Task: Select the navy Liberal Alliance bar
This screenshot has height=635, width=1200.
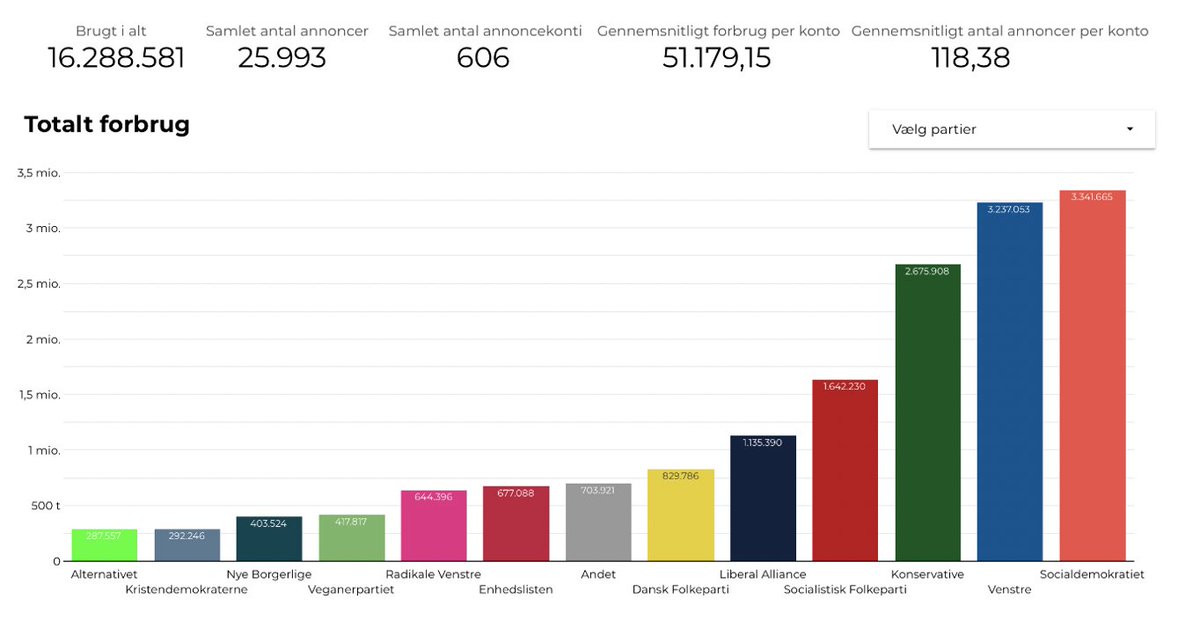Action: click(763, 498)
